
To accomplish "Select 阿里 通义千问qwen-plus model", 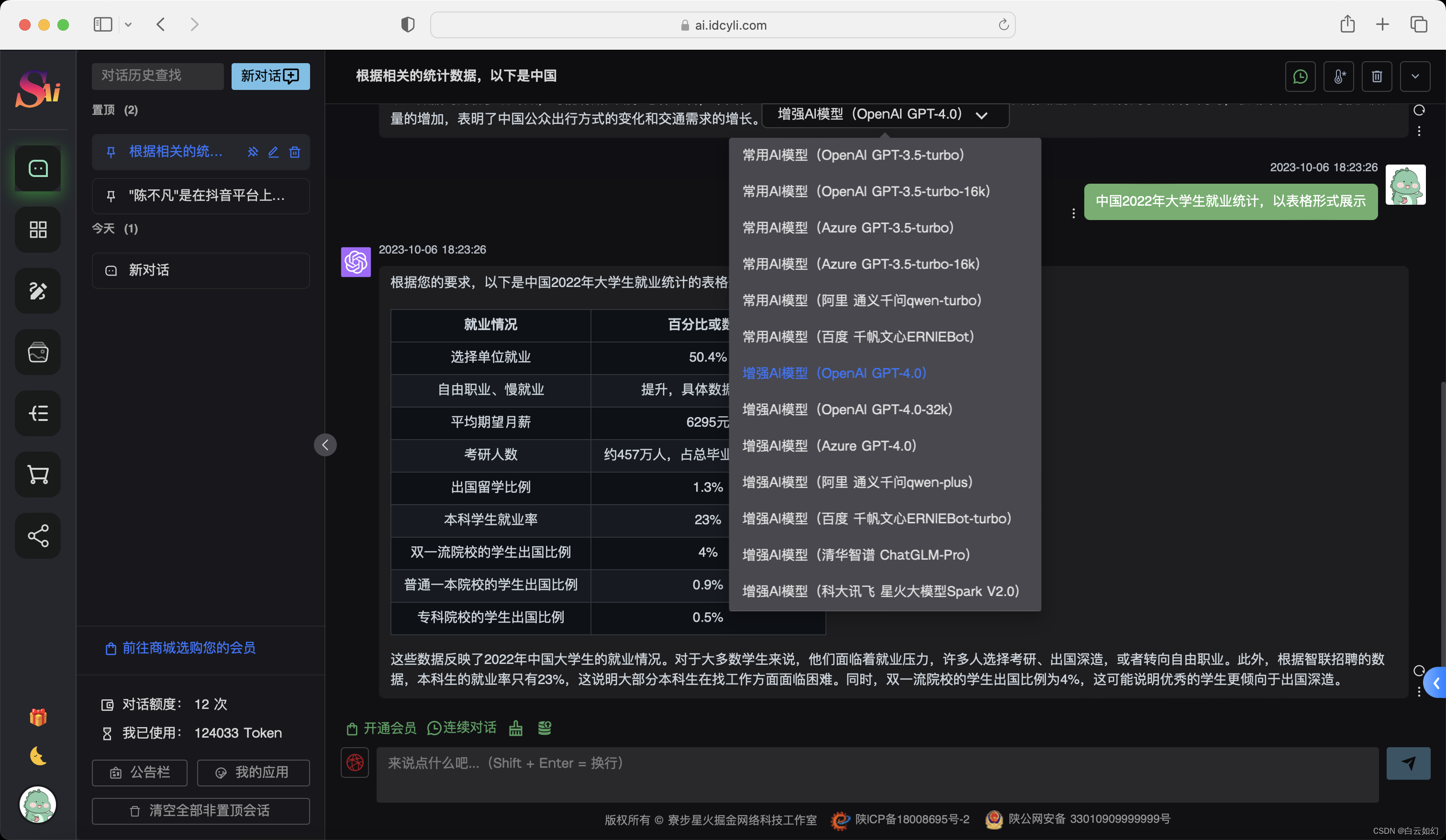I will point(885,482).
